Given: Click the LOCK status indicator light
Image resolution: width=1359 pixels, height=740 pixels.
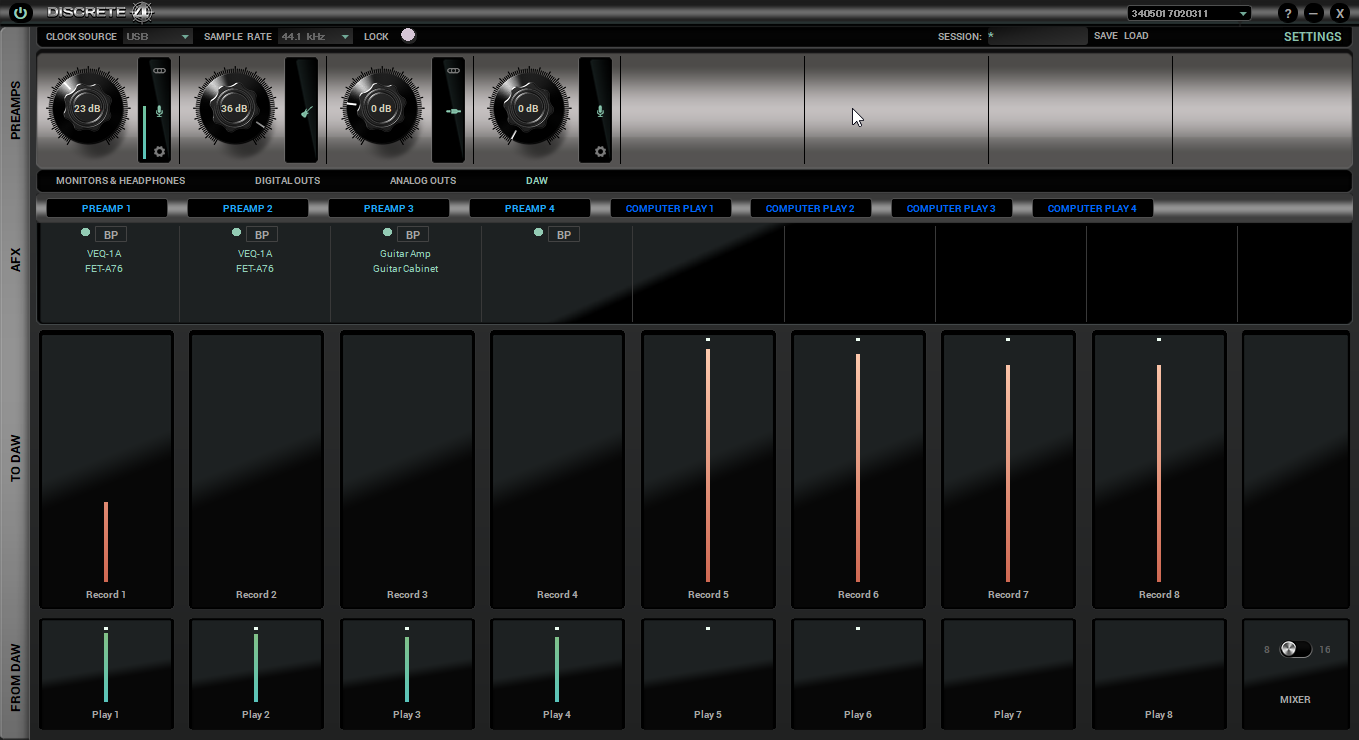Looking at the screenshot, I should (x=407, y=35).
